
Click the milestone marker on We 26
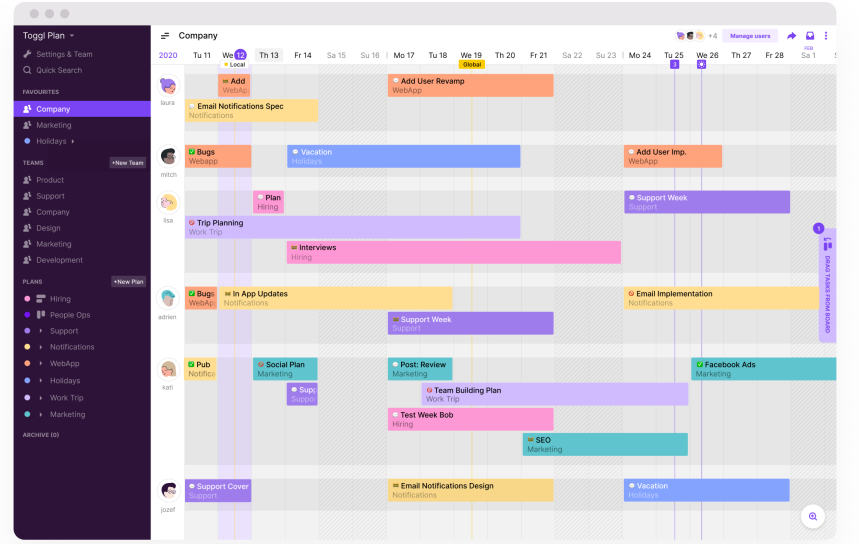[701, 65]
